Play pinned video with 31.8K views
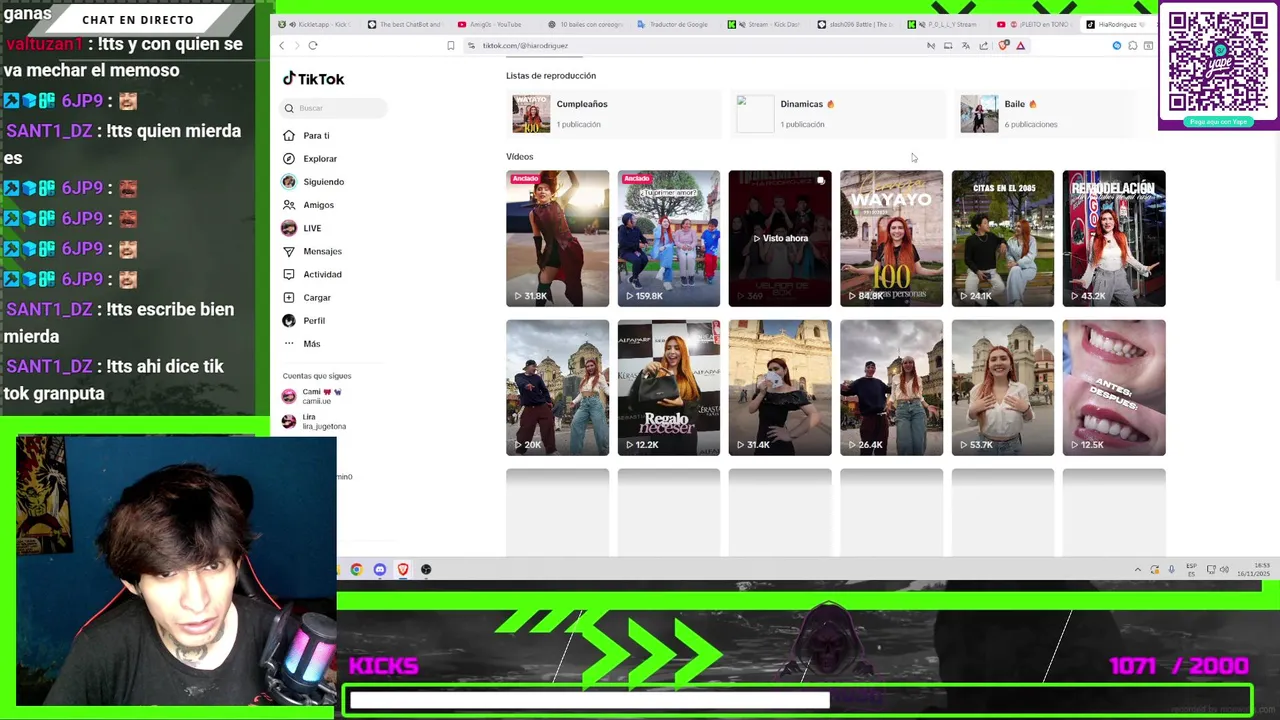Image resolution: width=1280 pixels, height=720 pixels. pyautogui.click(x=557, y=238)
